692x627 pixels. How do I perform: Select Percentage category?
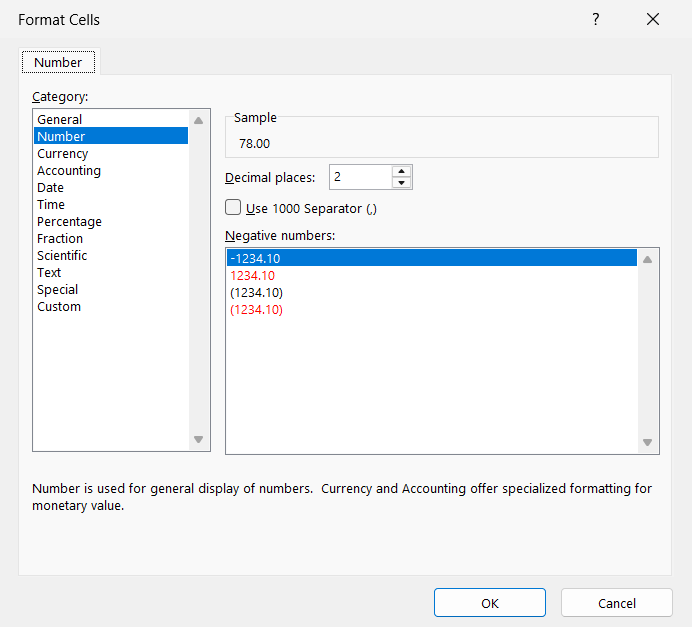coord(111,222)
